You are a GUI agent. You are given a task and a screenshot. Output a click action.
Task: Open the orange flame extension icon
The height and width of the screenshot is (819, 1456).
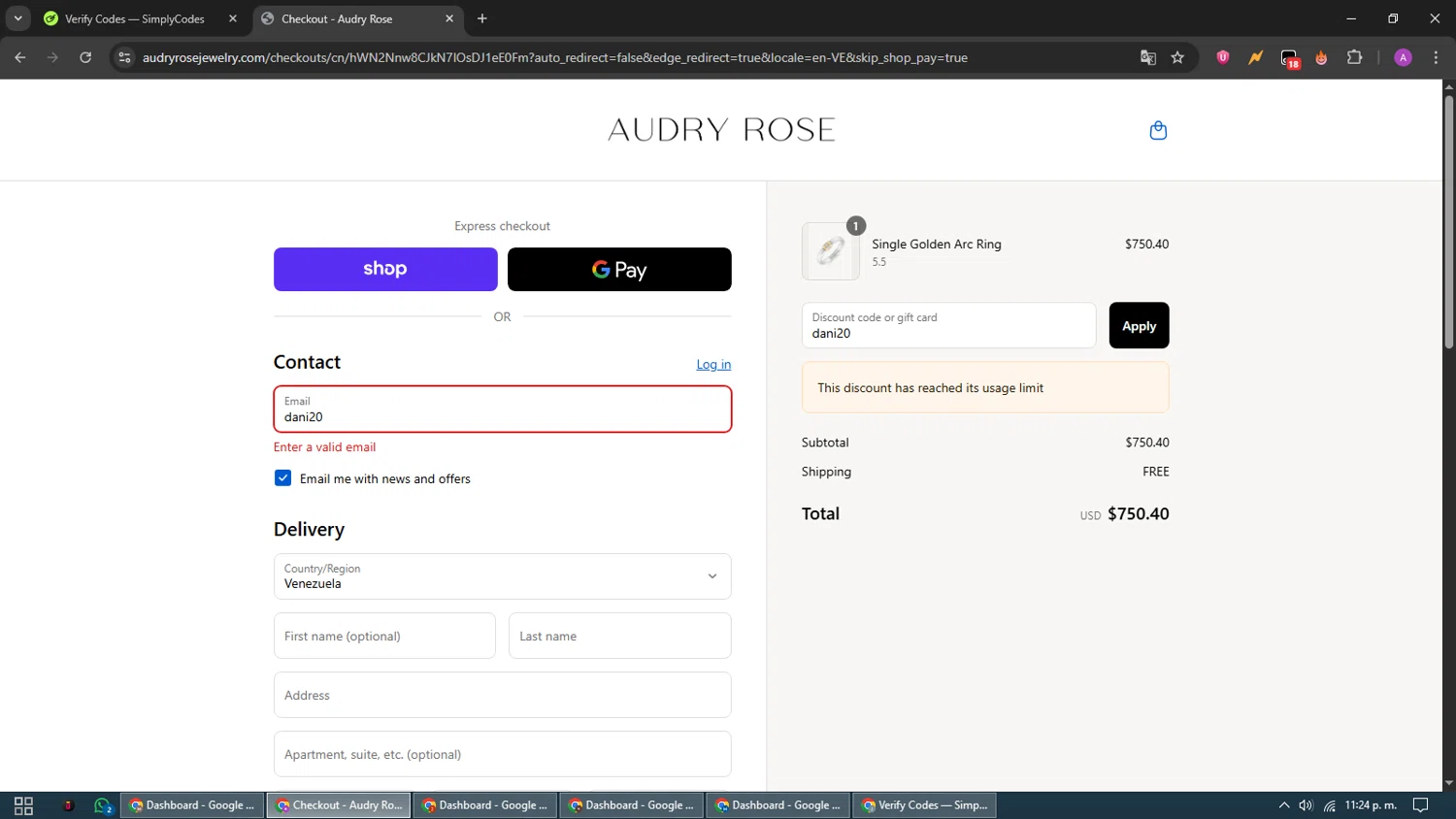point(1321,57)
